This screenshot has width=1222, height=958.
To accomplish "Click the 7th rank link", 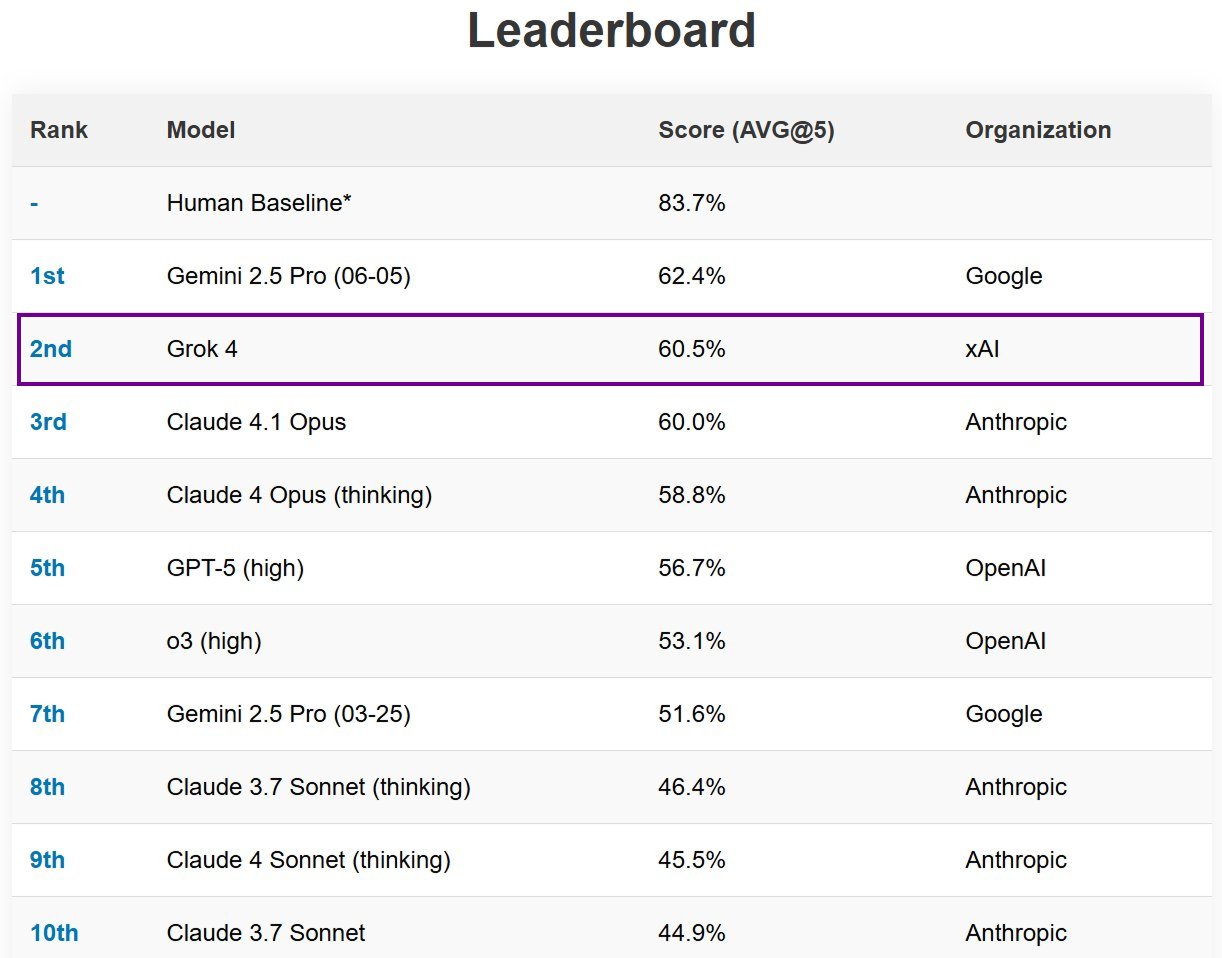I will click(x=47, y=714).
